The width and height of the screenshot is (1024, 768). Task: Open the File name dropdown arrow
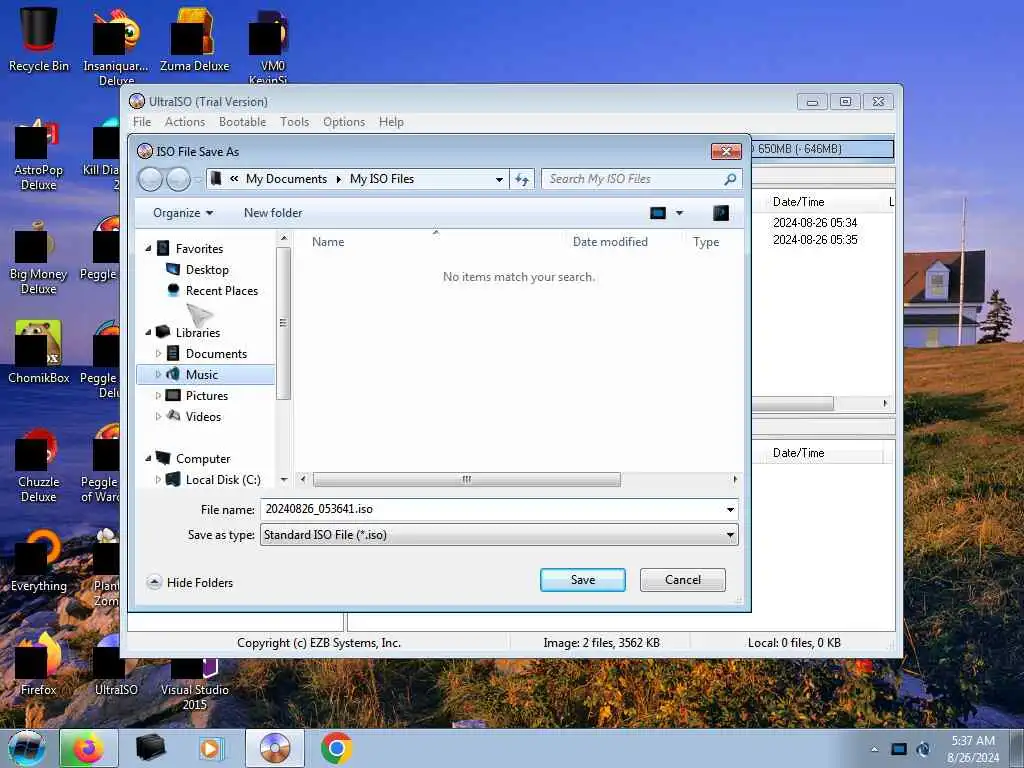click(730, 509)
